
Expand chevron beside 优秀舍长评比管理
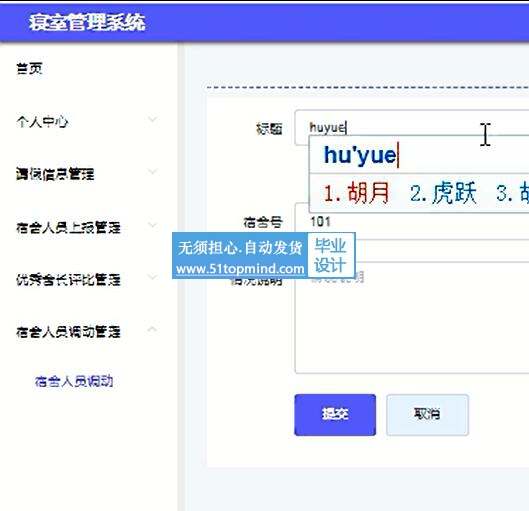(x=152, y=277)
